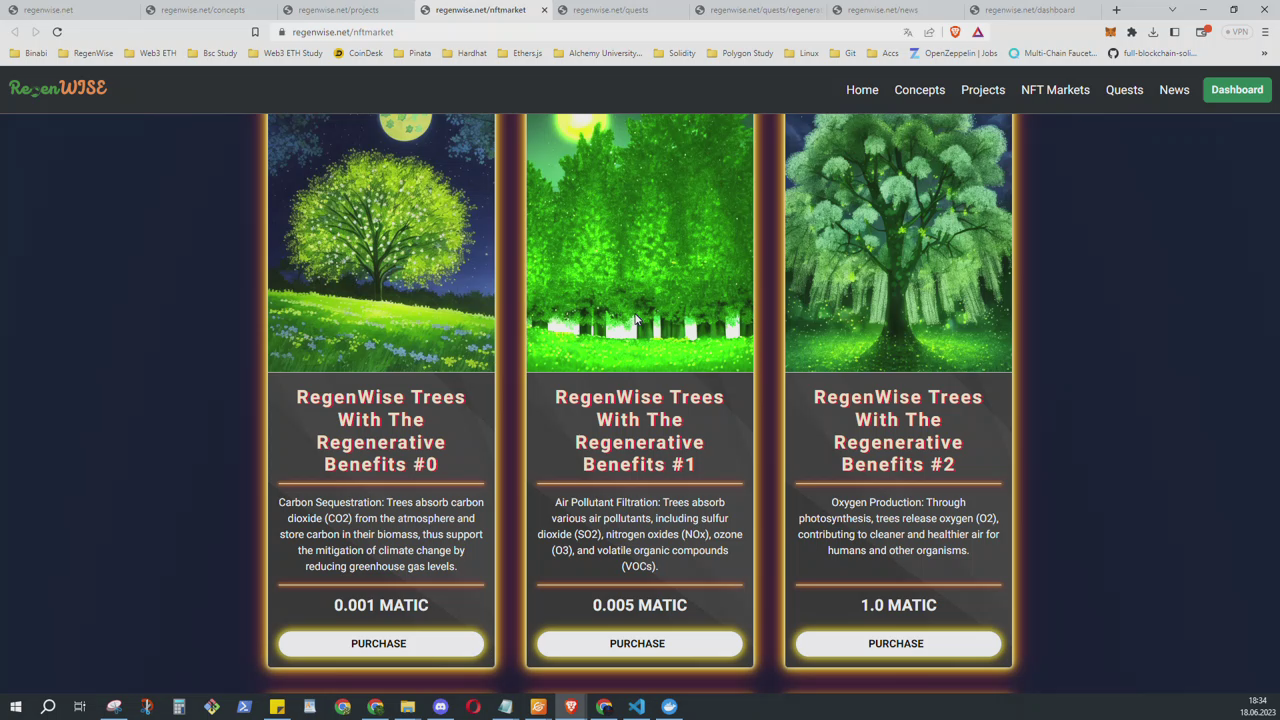Open Visual Studio Code from the taskbar
1280x720 pixels.
tap(636, 707)
